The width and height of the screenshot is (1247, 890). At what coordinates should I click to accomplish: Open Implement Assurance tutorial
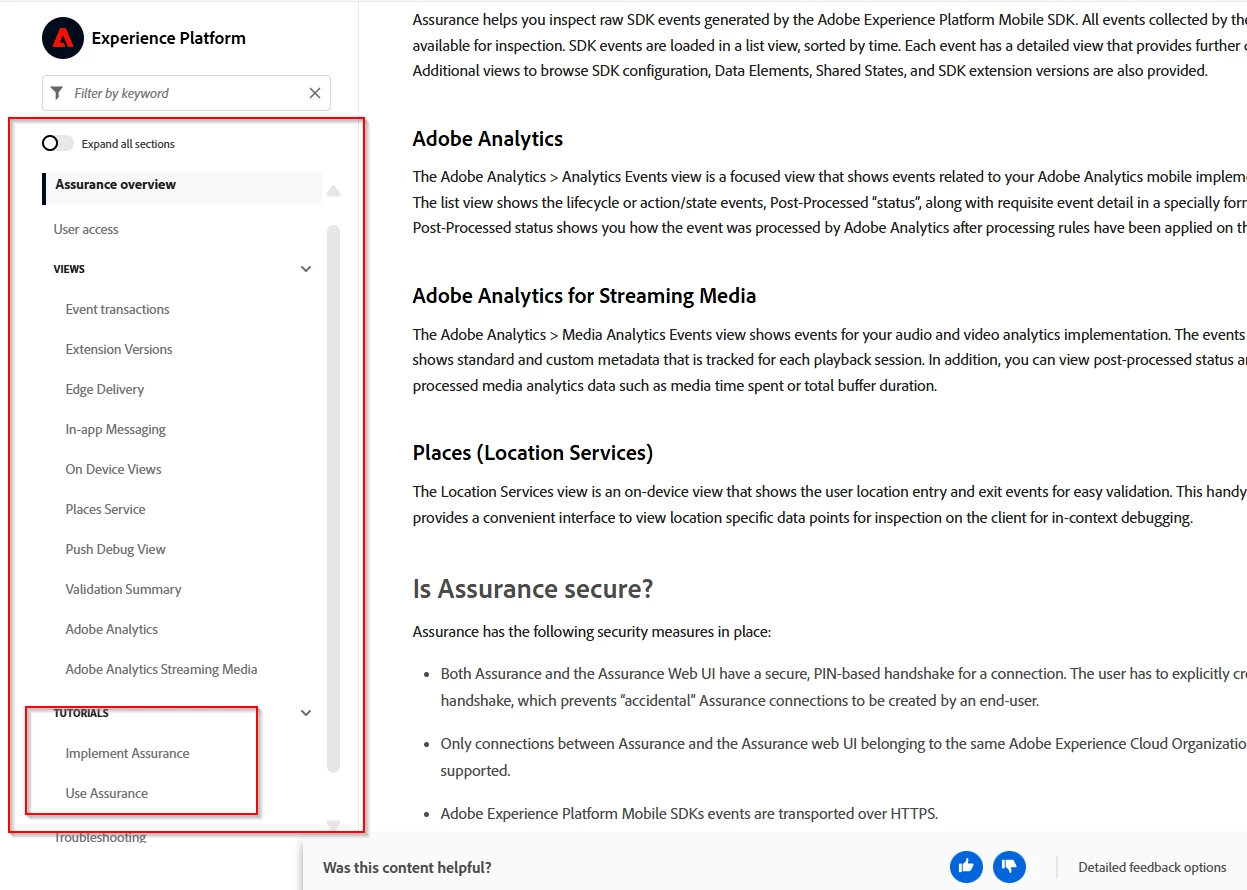[x=127, y=753]
